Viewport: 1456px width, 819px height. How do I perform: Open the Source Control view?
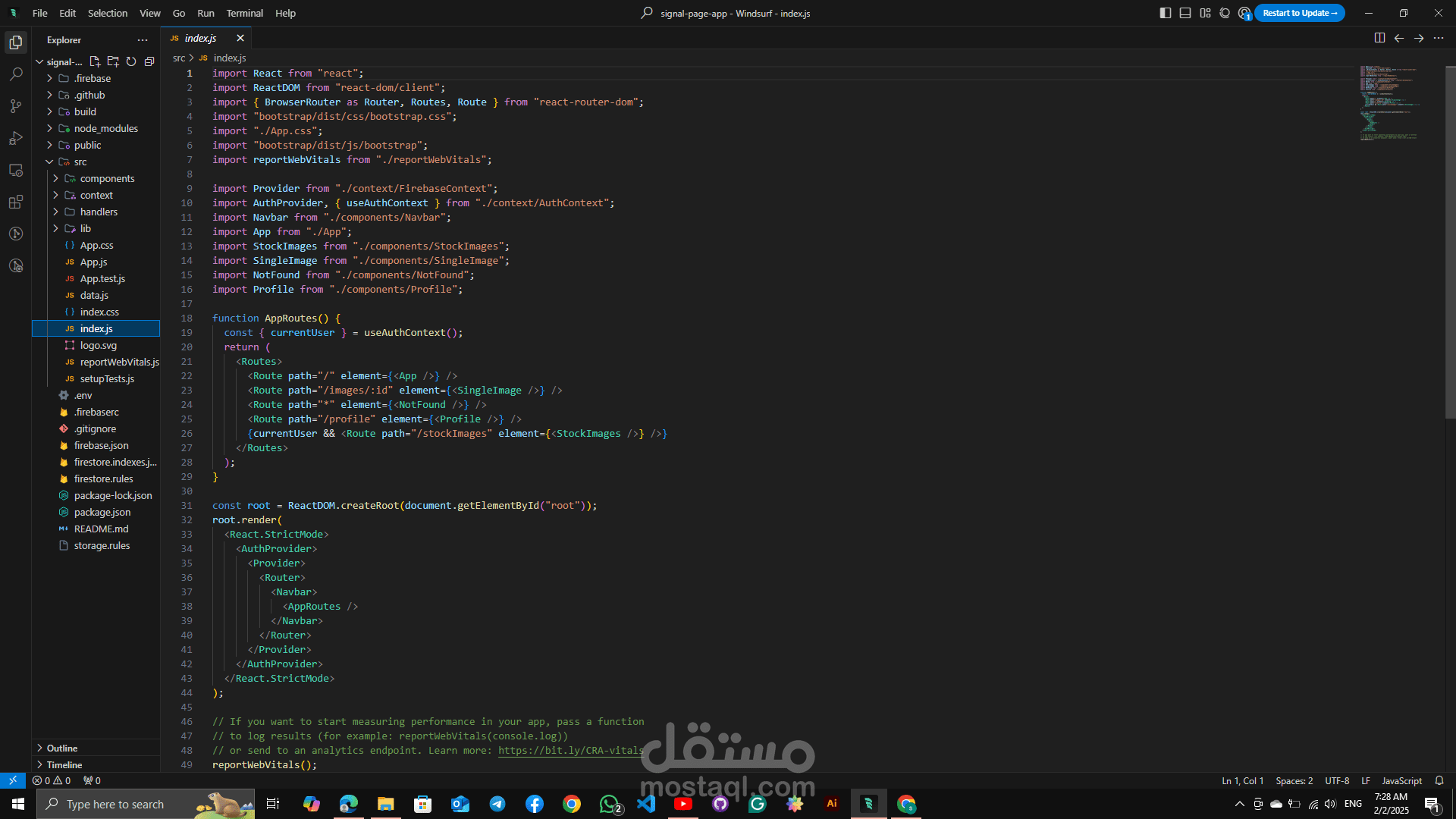(x=16, y=106)
